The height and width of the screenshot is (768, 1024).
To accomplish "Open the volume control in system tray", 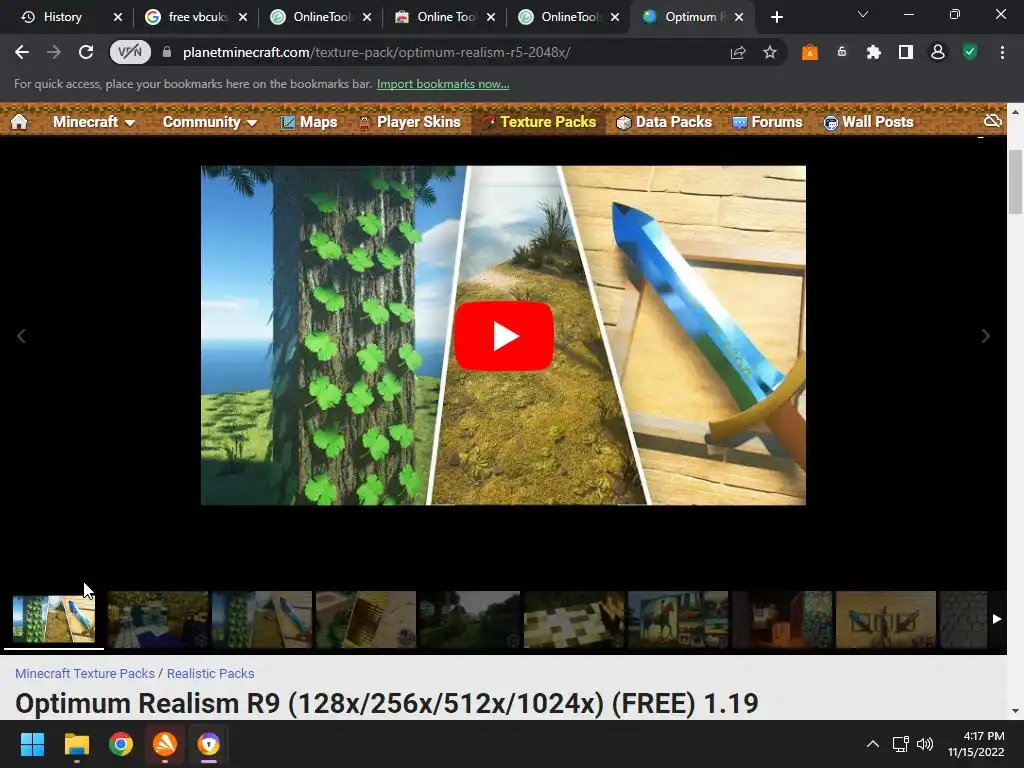I will (925, 744).
